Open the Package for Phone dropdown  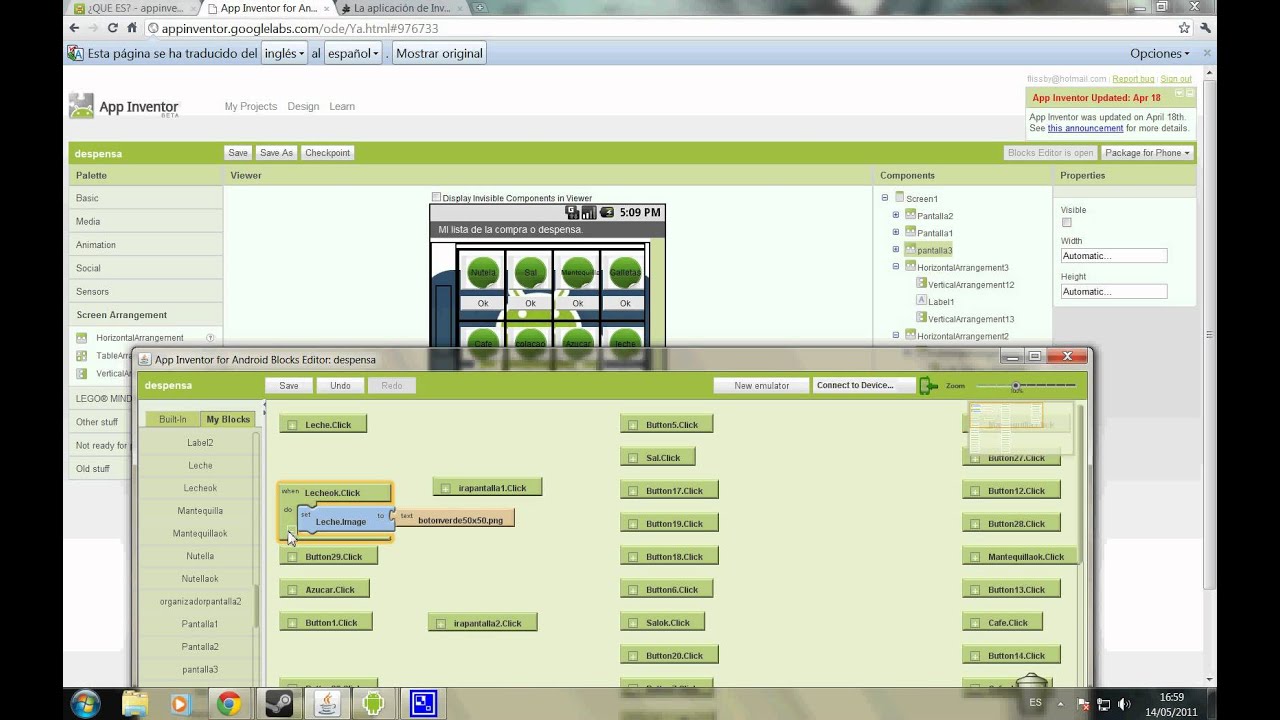pos(1147,153)
